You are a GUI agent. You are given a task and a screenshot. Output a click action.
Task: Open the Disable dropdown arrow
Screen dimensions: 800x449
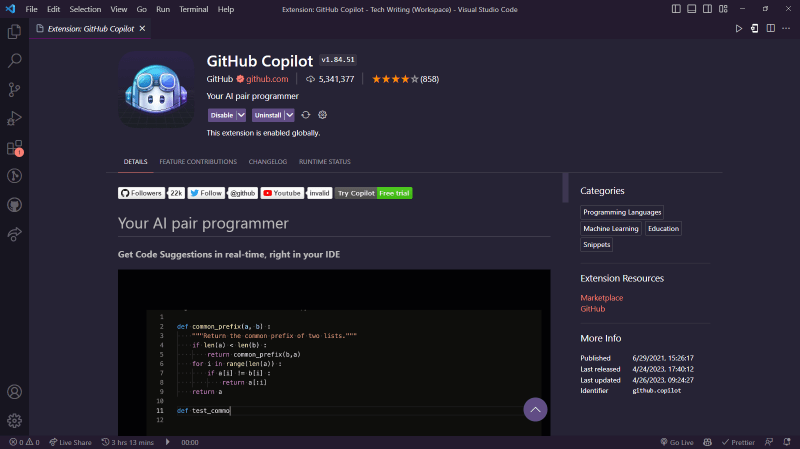(x=241, y=115)
